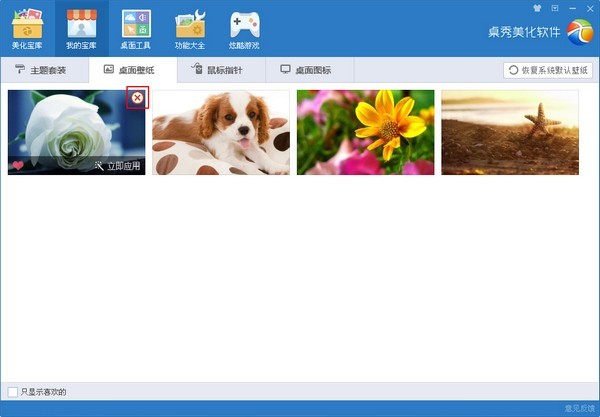
Task: Click the 桌秀美化软件 colorful logo
Action: (x=579, y=32)
